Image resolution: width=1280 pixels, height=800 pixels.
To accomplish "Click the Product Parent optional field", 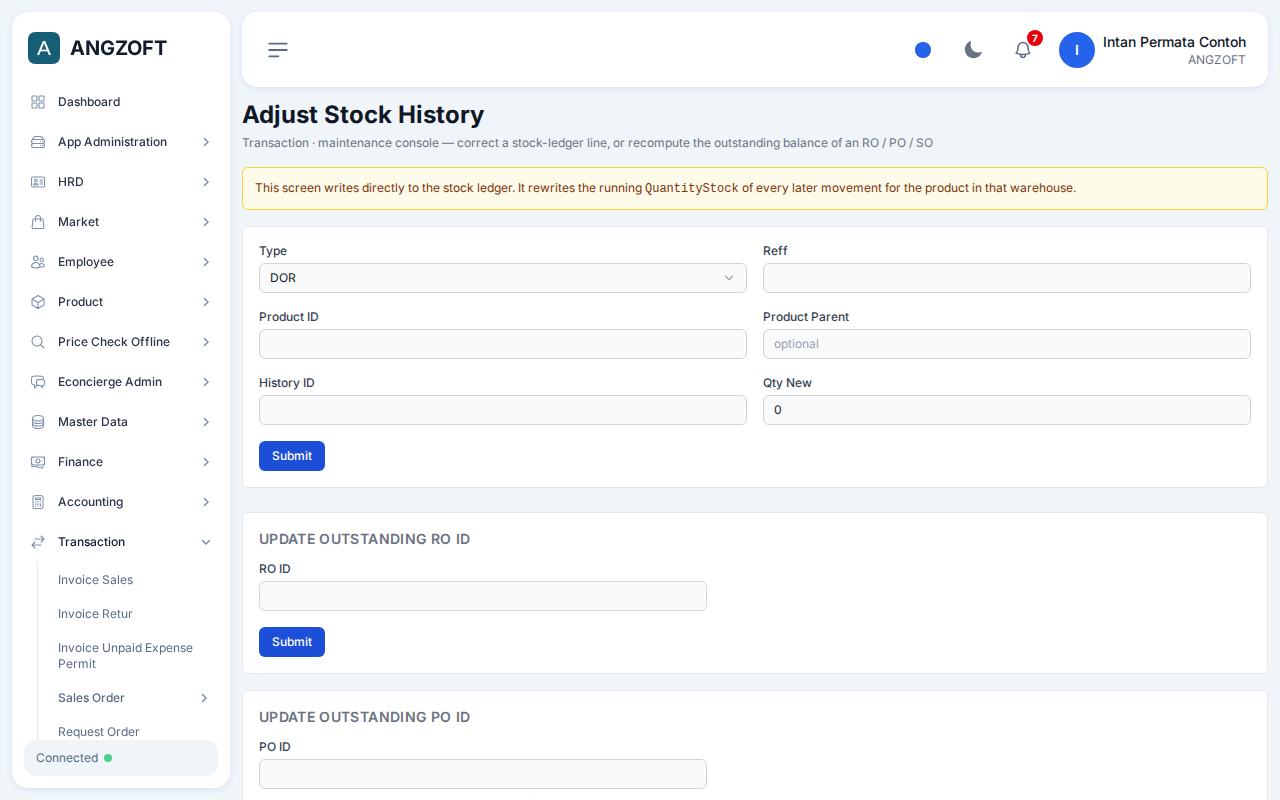I will tap(1007, 344).
